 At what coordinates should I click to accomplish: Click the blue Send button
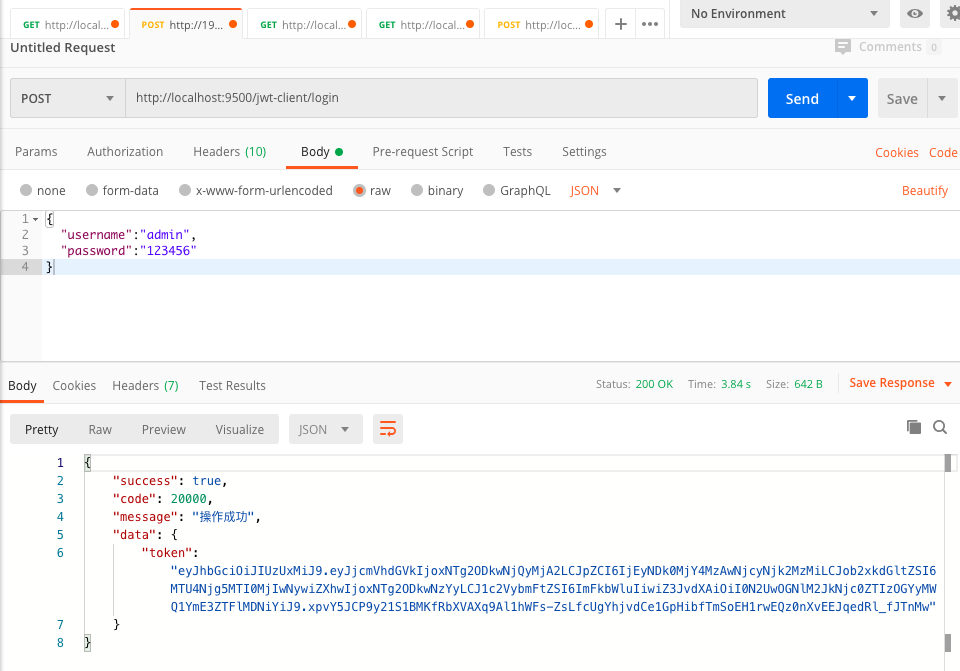click(802, 98)
